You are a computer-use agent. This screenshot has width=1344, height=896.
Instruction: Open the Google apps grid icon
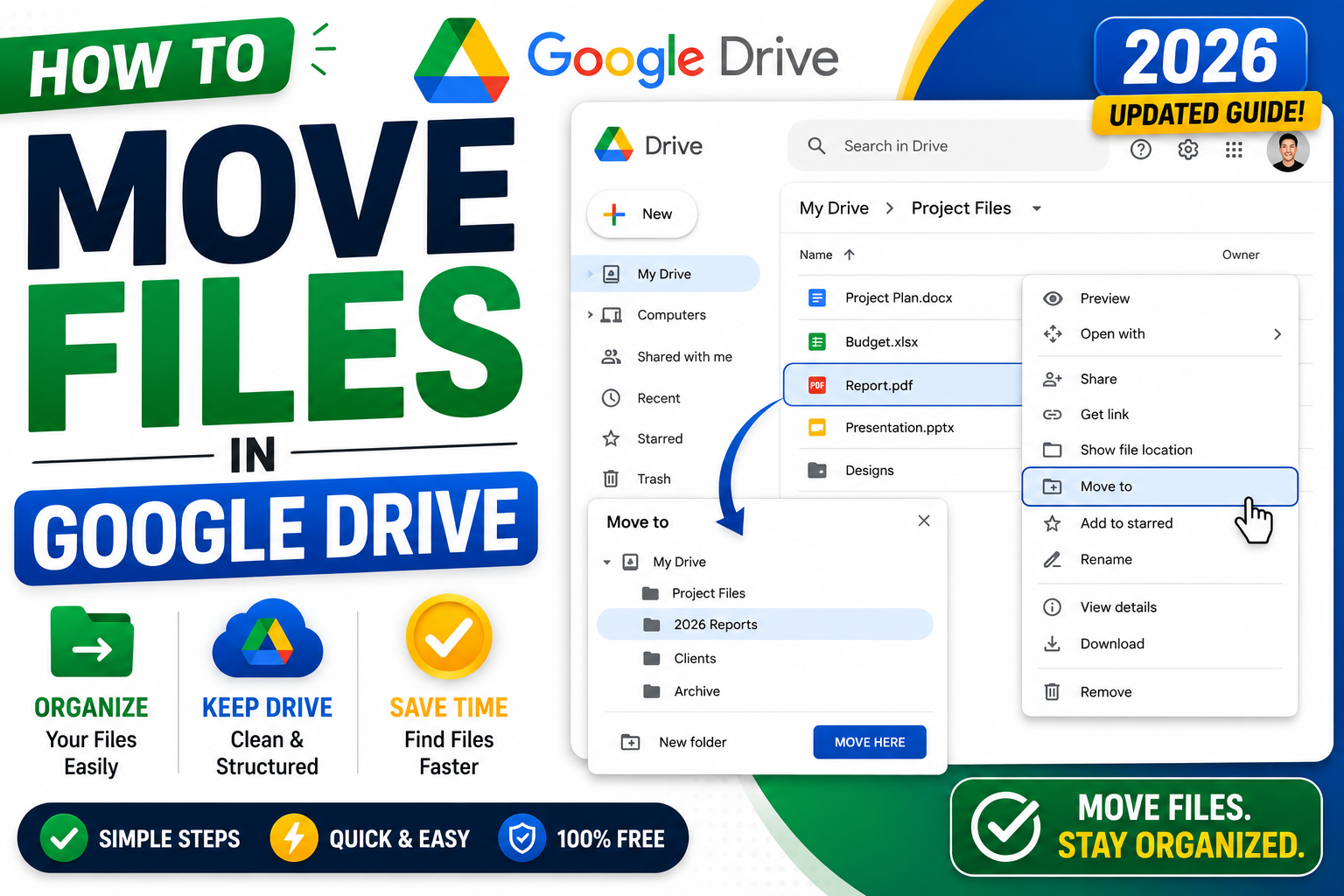click(1234, 150)
